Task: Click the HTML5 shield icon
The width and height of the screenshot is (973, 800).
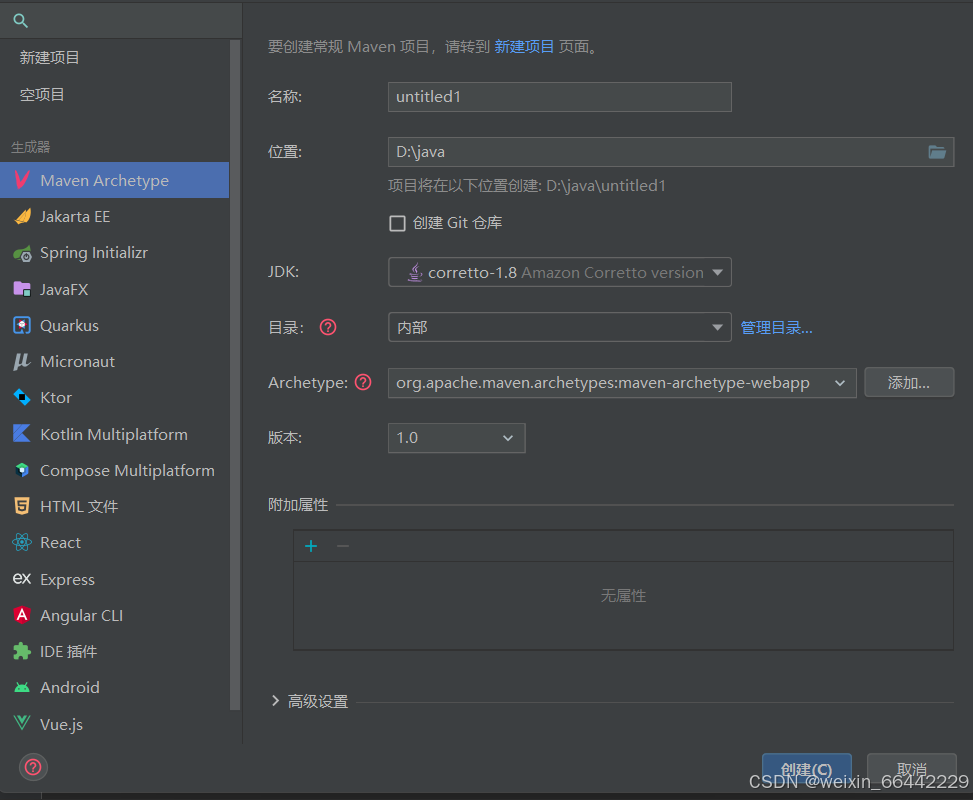Action: tap(22, 506)
